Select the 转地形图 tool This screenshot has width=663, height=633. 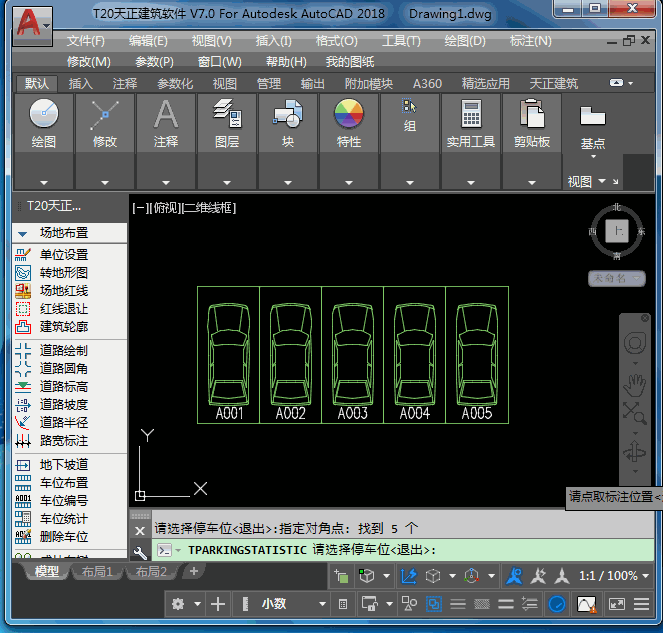coord(64,273)
